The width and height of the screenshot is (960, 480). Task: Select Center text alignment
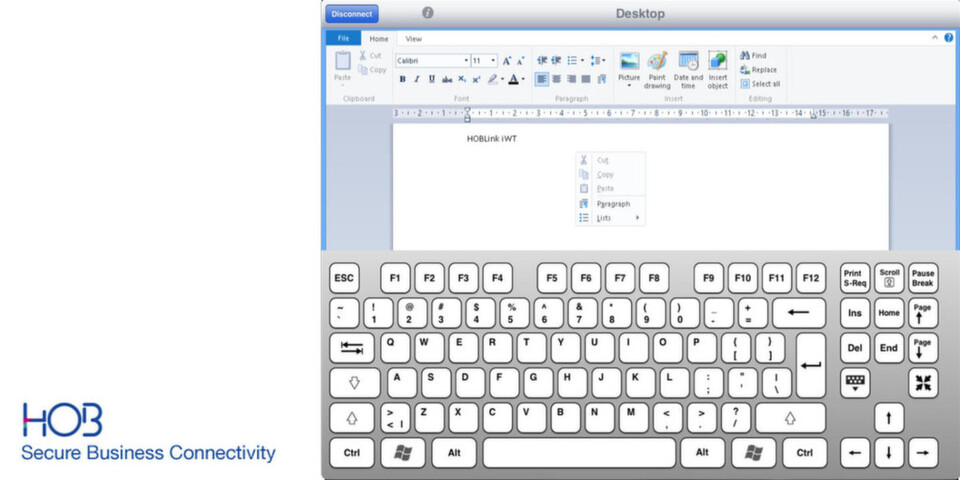557,79
